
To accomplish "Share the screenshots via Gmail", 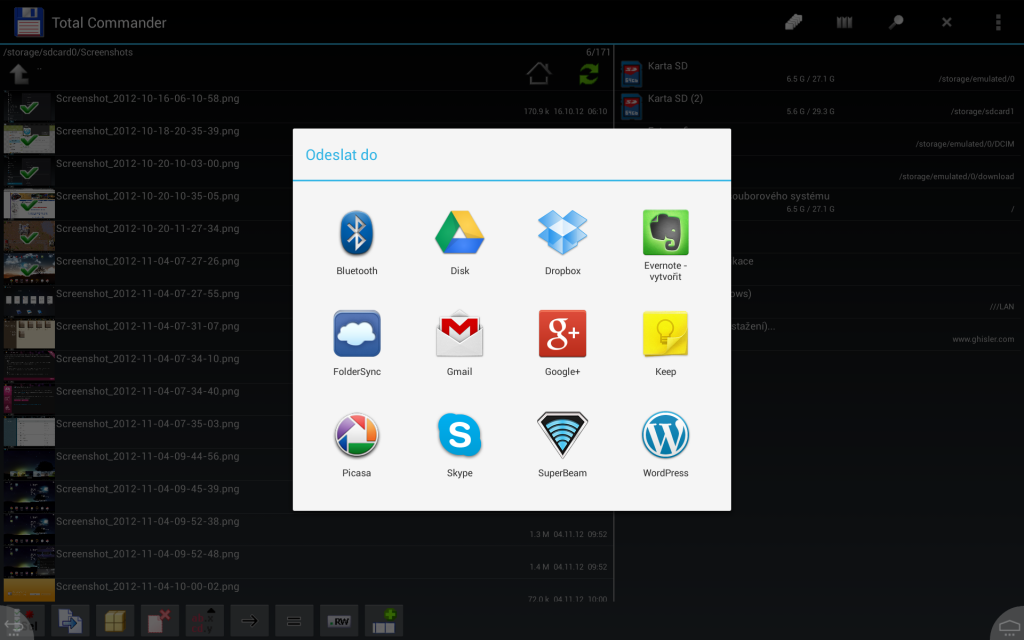I will point(460,344).
